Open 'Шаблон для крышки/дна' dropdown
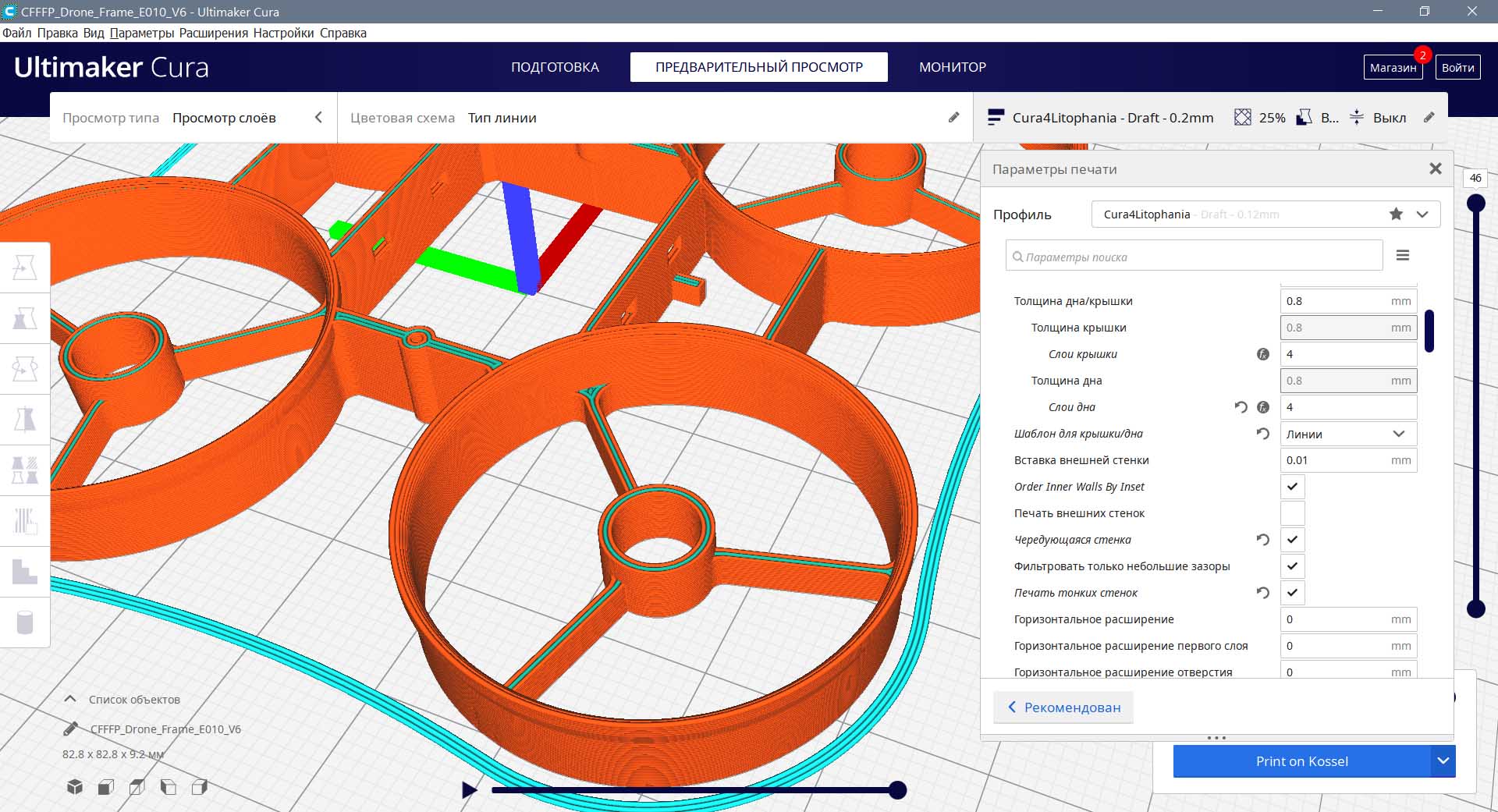The image size is (1498, 812). click(1347, 434)
